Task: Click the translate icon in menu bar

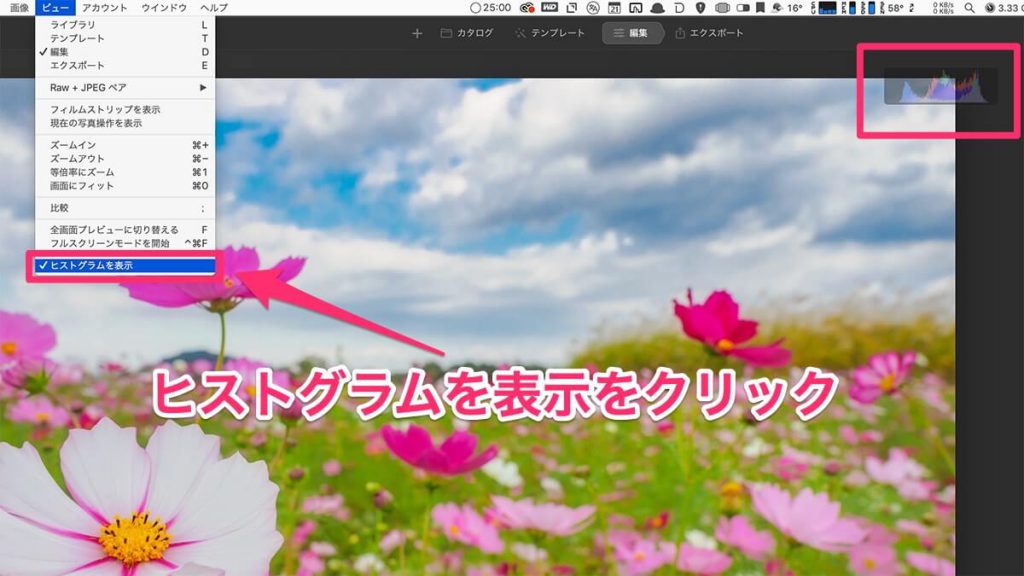Action: [x=593, y=8]
